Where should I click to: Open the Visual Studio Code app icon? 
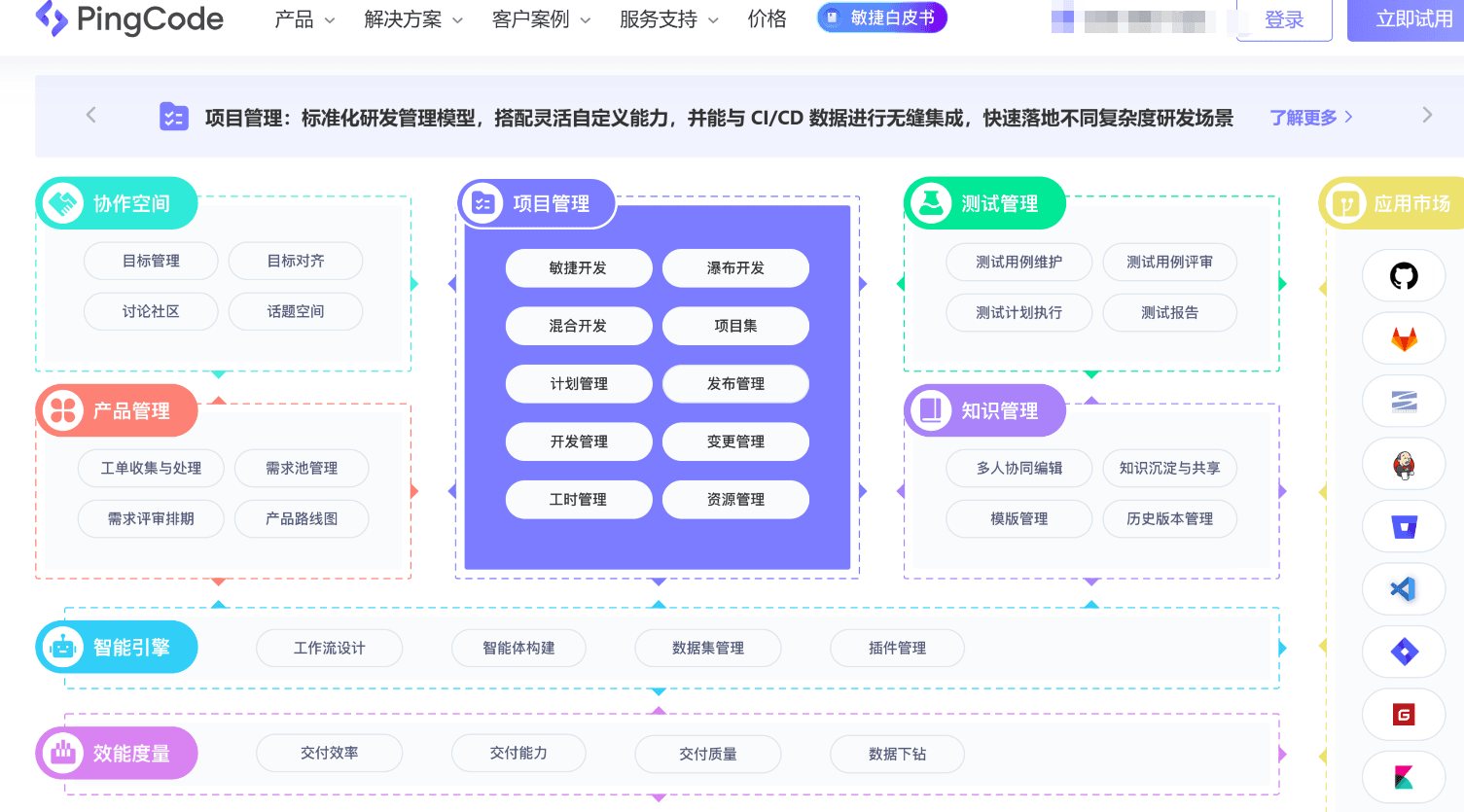1404,589
